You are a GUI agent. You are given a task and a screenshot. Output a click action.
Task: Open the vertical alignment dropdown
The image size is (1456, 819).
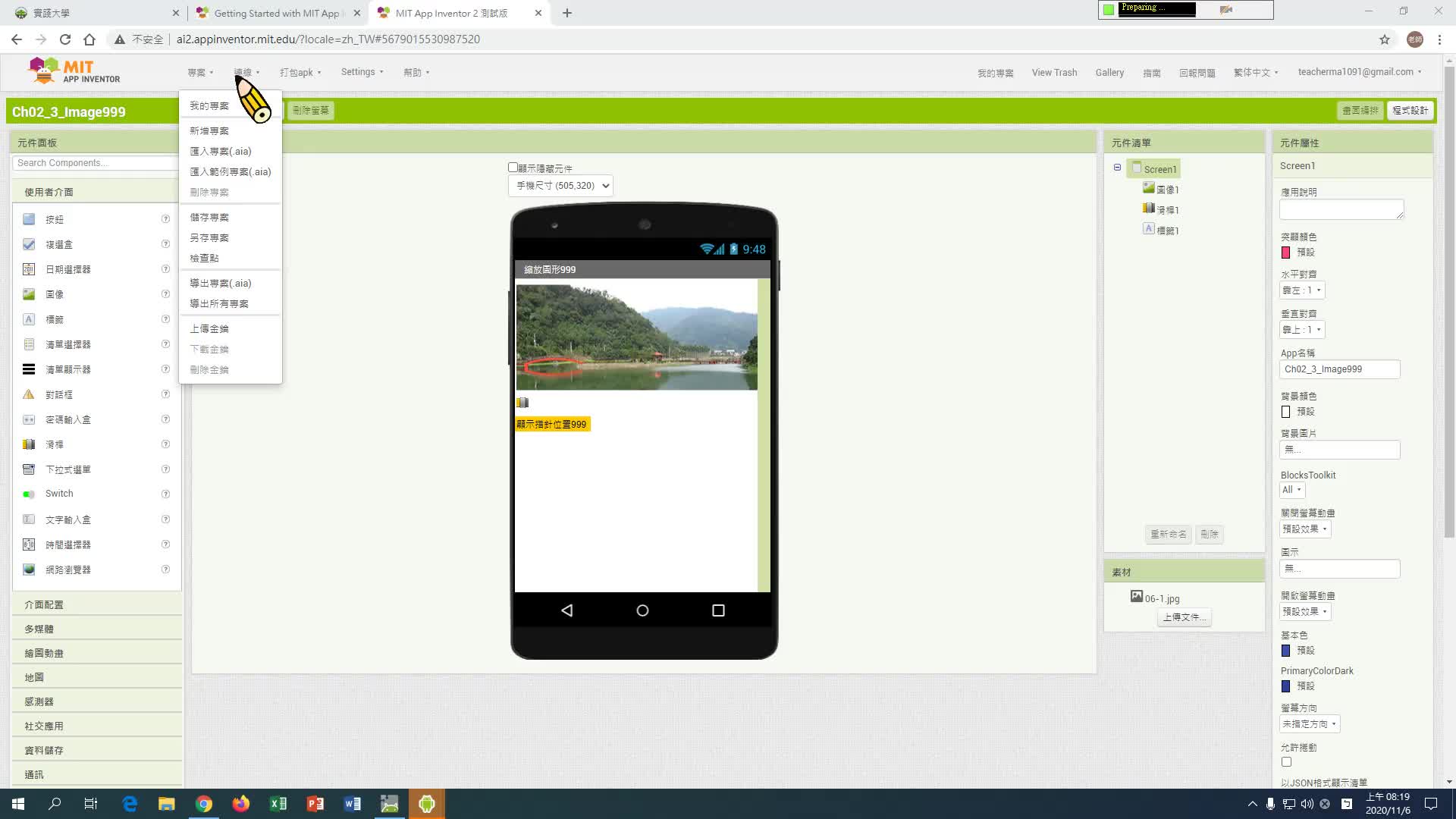1302,330
